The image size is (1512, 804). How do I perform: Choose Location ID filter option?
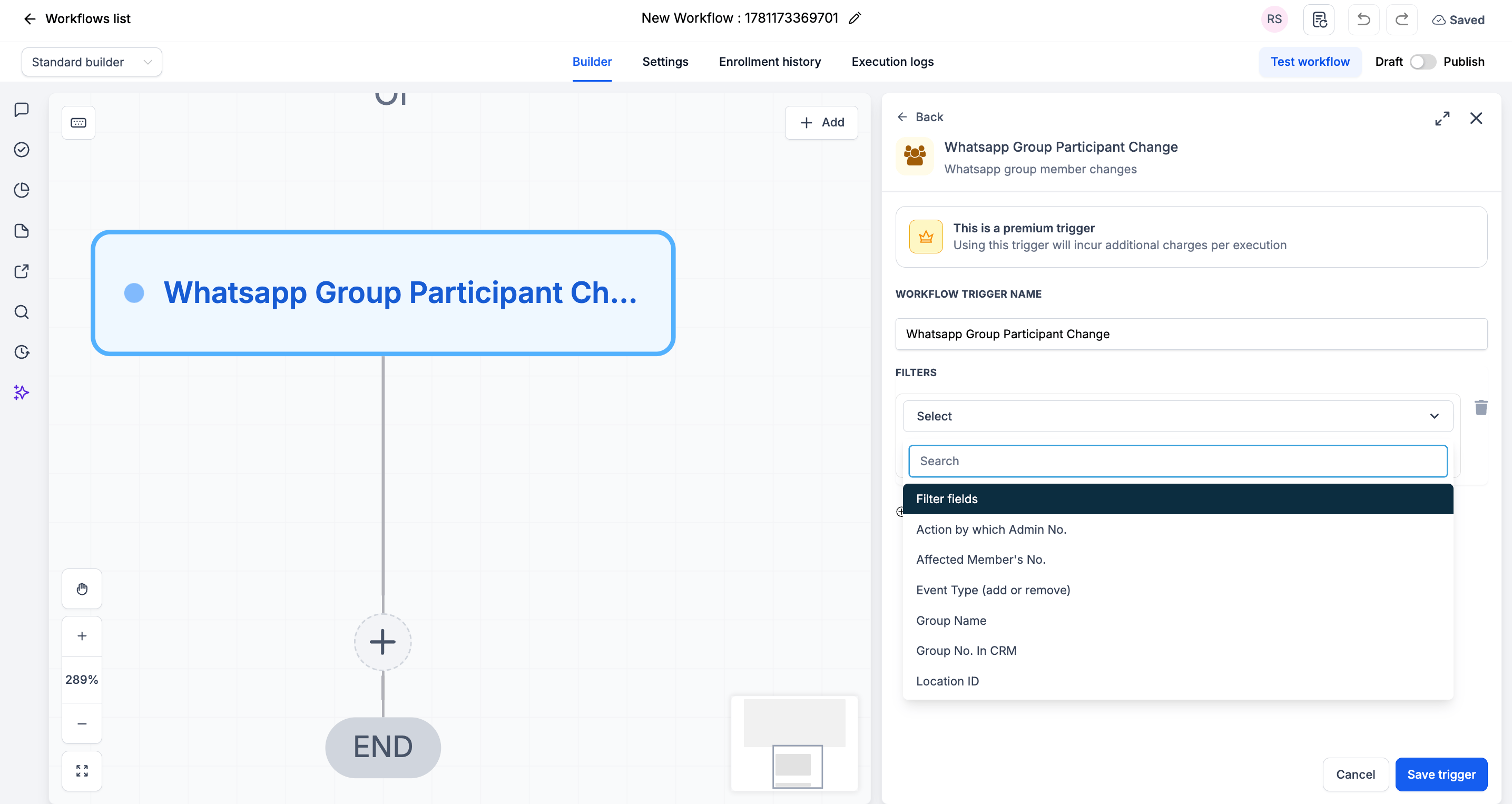pyautogui.click(x=1178, y=681)
